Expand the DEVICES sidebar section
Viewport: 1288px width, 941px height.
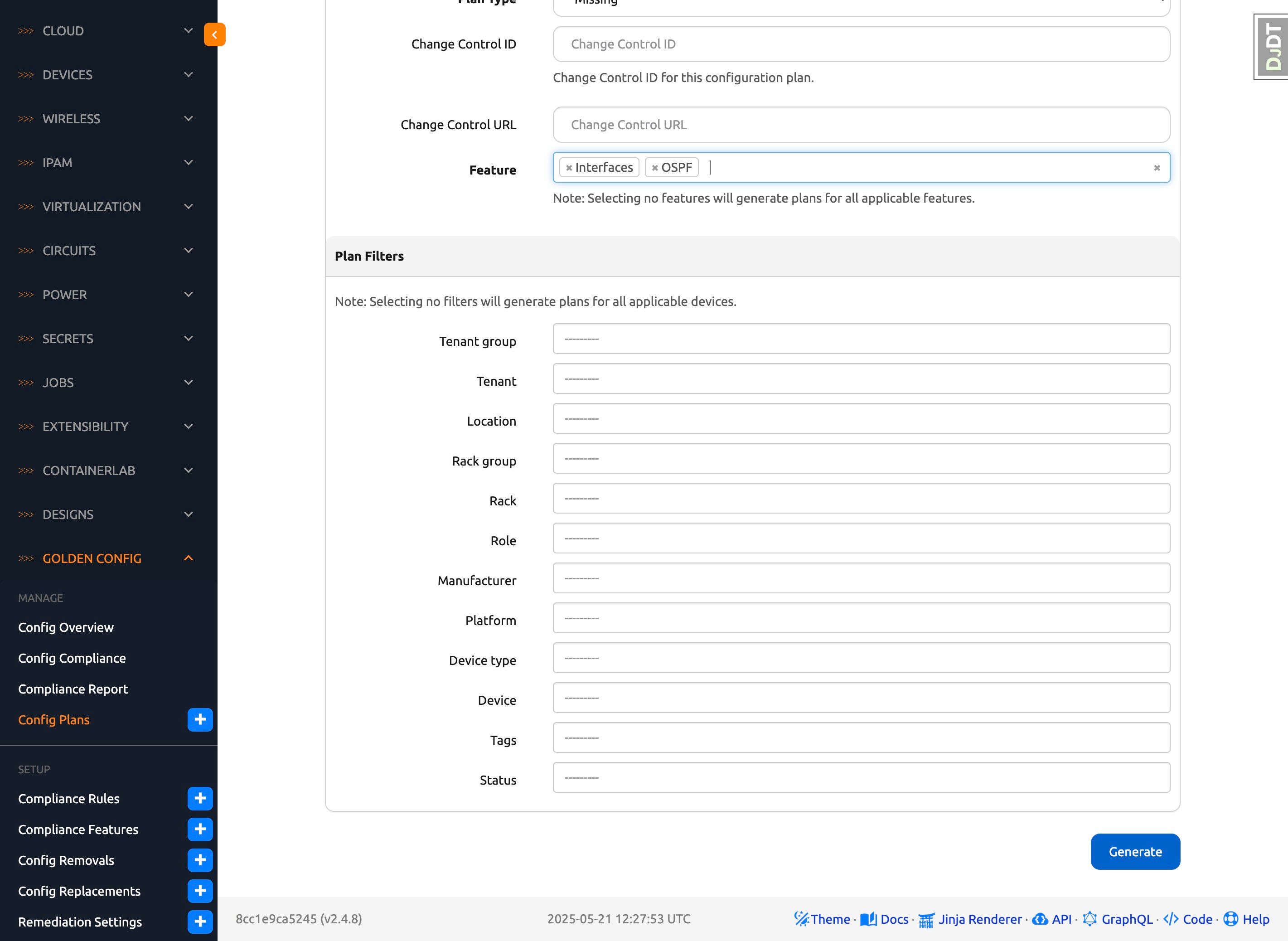pyautogui.click(x=105, y=75)
